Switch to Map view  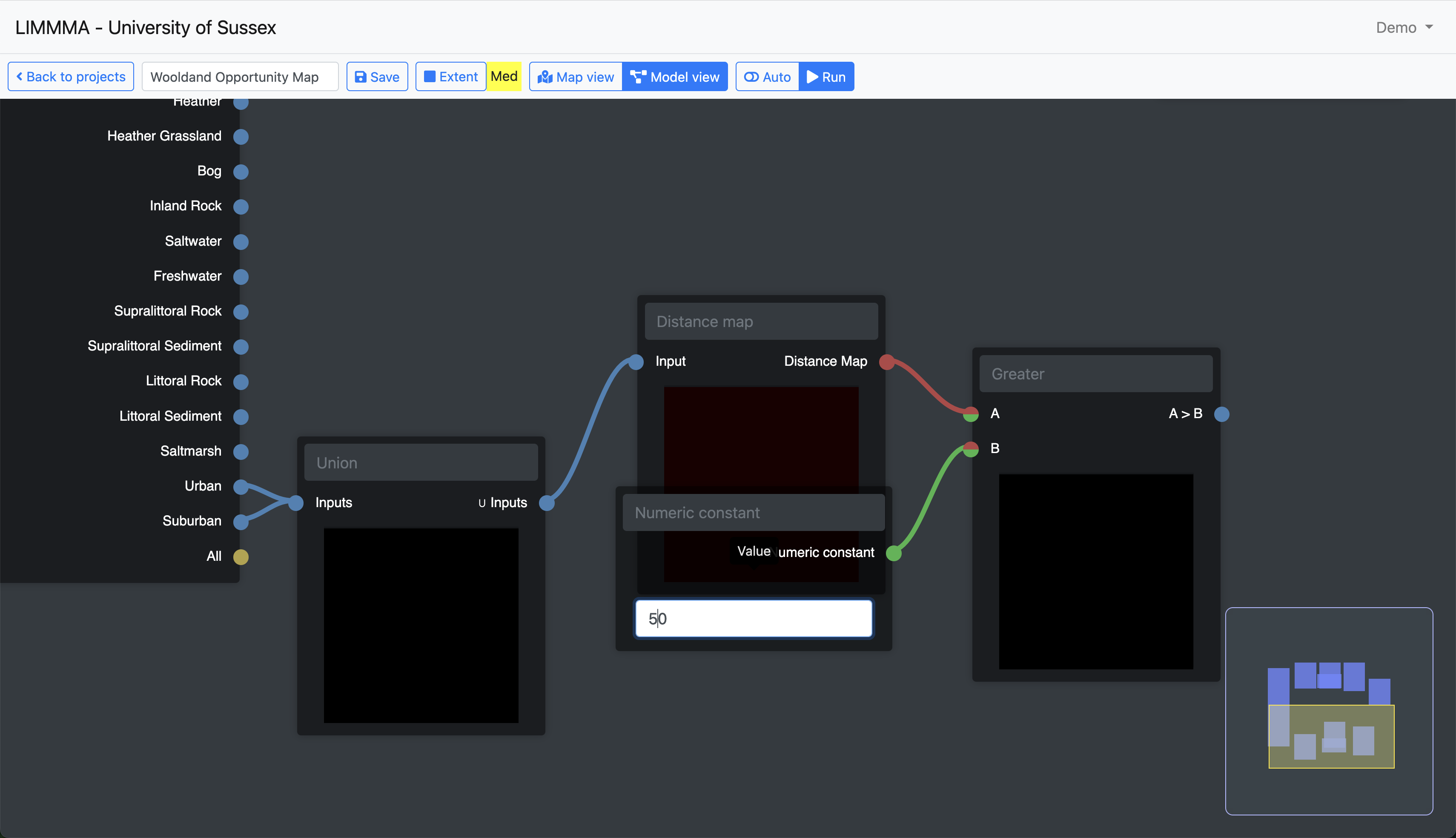[x=576, y=77]
